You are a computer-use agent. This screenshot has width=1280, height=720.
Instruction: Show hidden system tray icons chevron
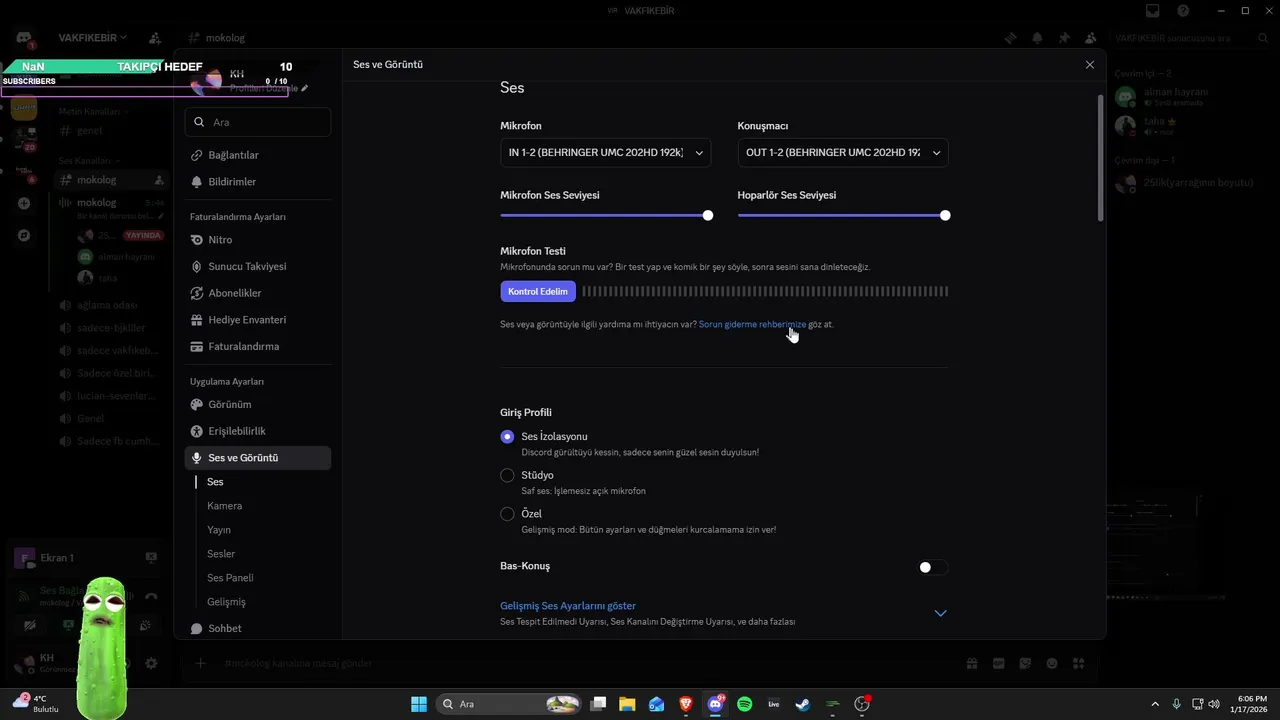point(1156,704)
